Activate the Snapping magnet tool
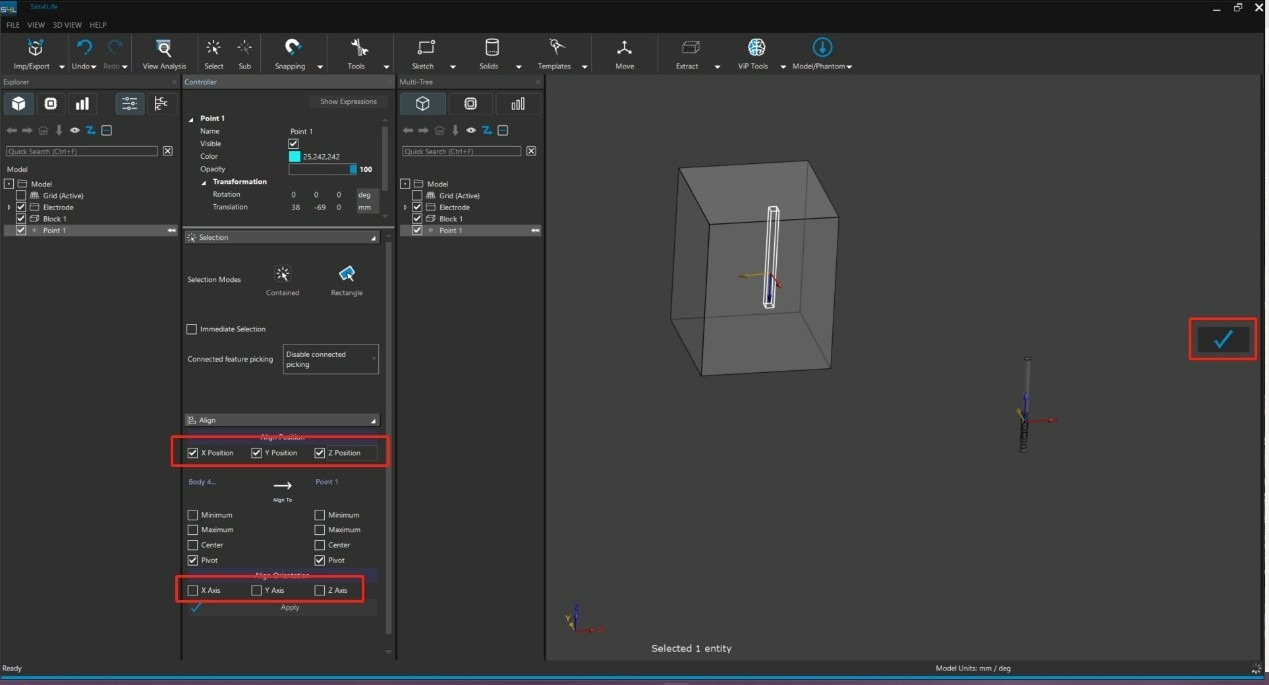This screenshot has width=1269, height=685. tap(292, 48)
